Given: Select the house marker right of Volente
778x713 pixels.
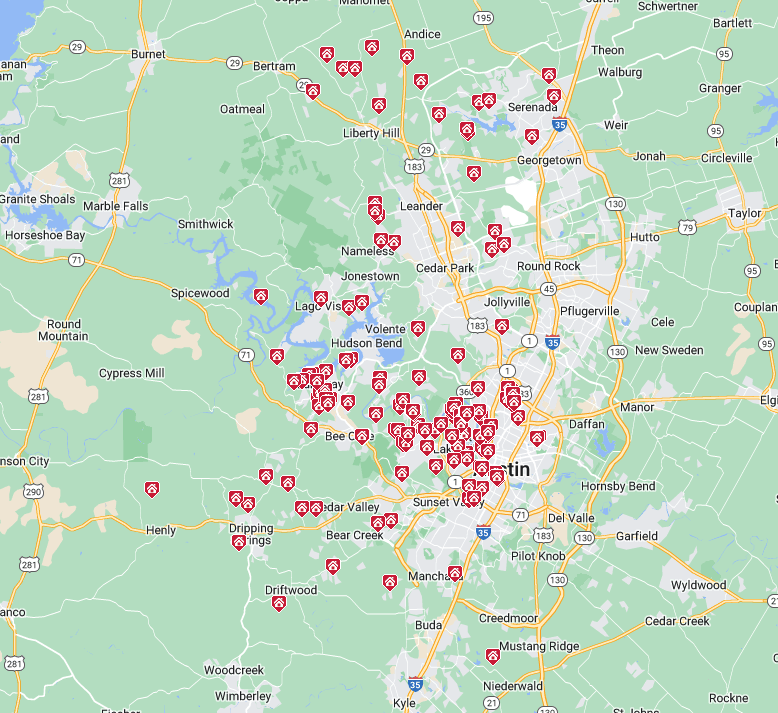Looking at the screenshot, I should click(x=417, y=328).
